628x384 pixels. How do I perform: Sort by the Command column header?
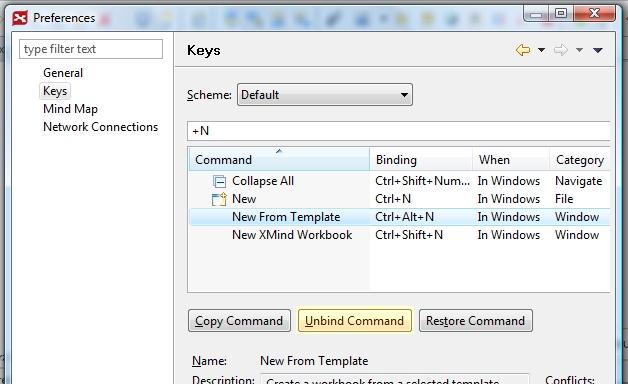click(x=279, y=159)
